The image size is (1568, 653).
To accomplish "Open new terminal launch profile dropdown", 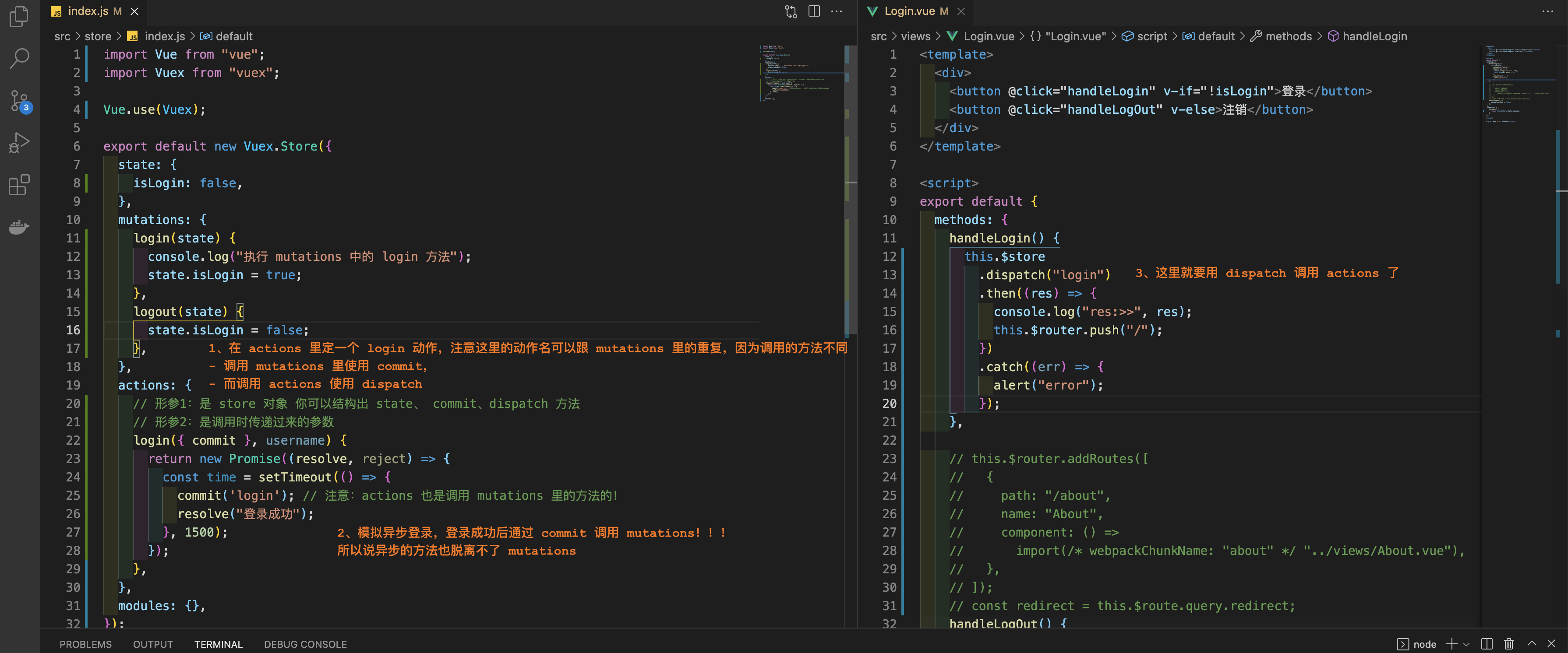I will pyautogui.click(x=1466, y=644).
